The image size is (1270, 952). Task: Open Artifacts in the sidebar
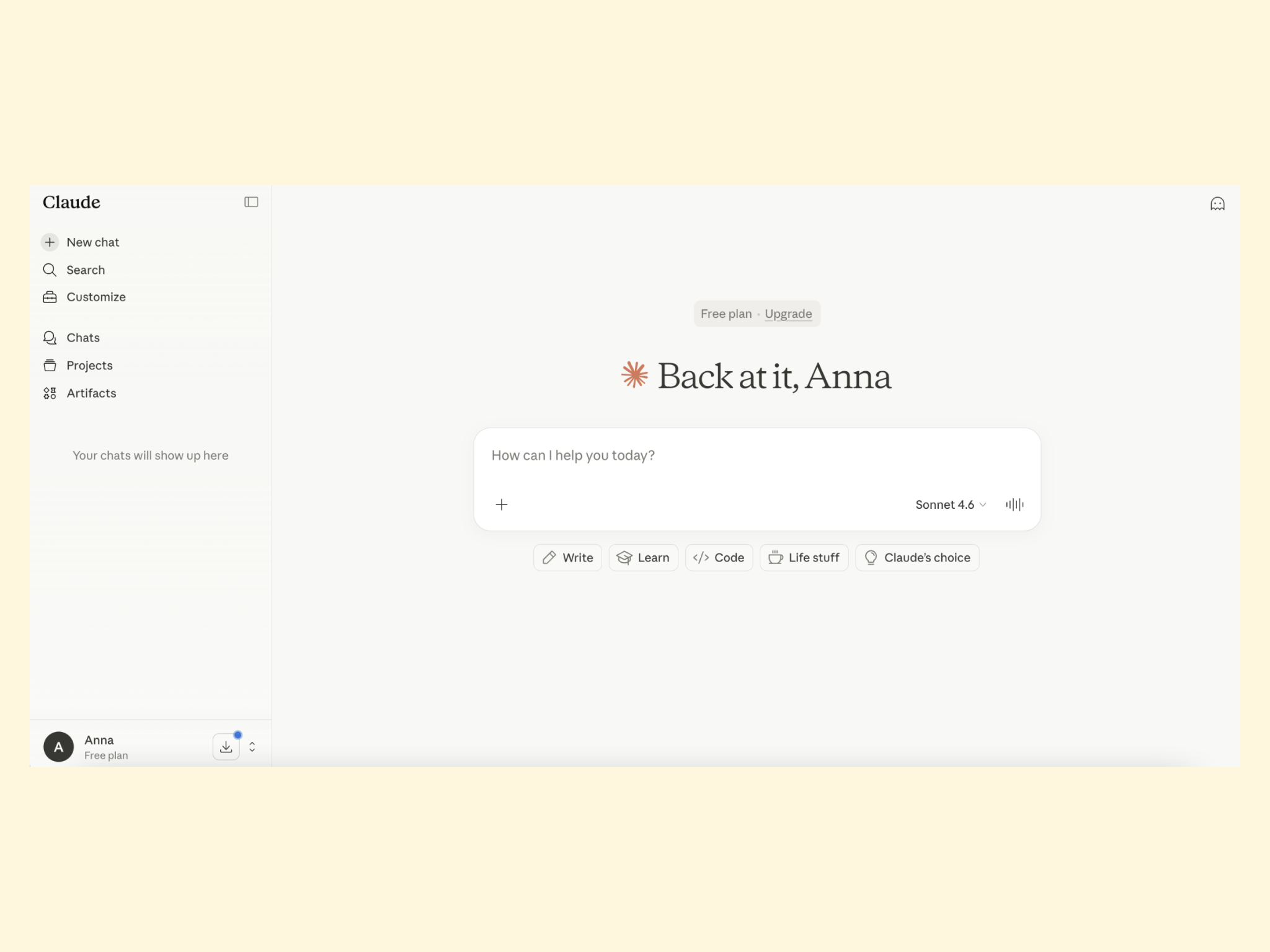(91, 393)
